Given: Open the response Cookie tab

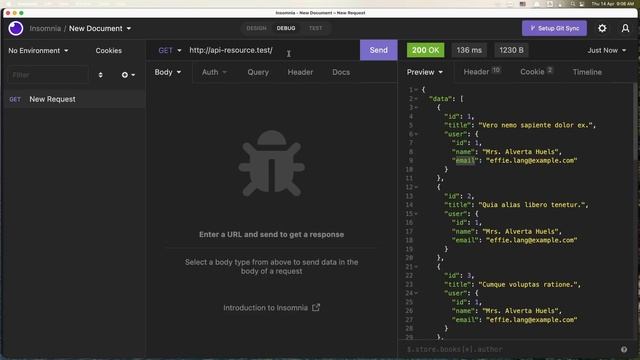Looking at the screenshot, I should click(x=536, y=72).
